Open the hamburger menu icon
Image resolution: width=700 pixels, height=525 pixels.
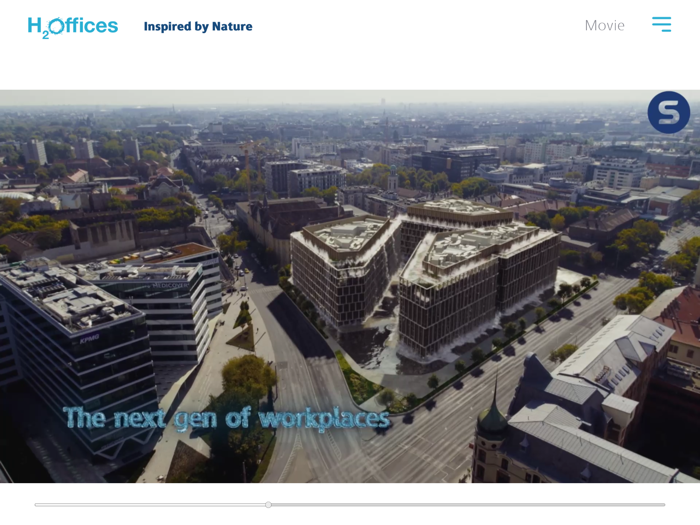(661, 24)
